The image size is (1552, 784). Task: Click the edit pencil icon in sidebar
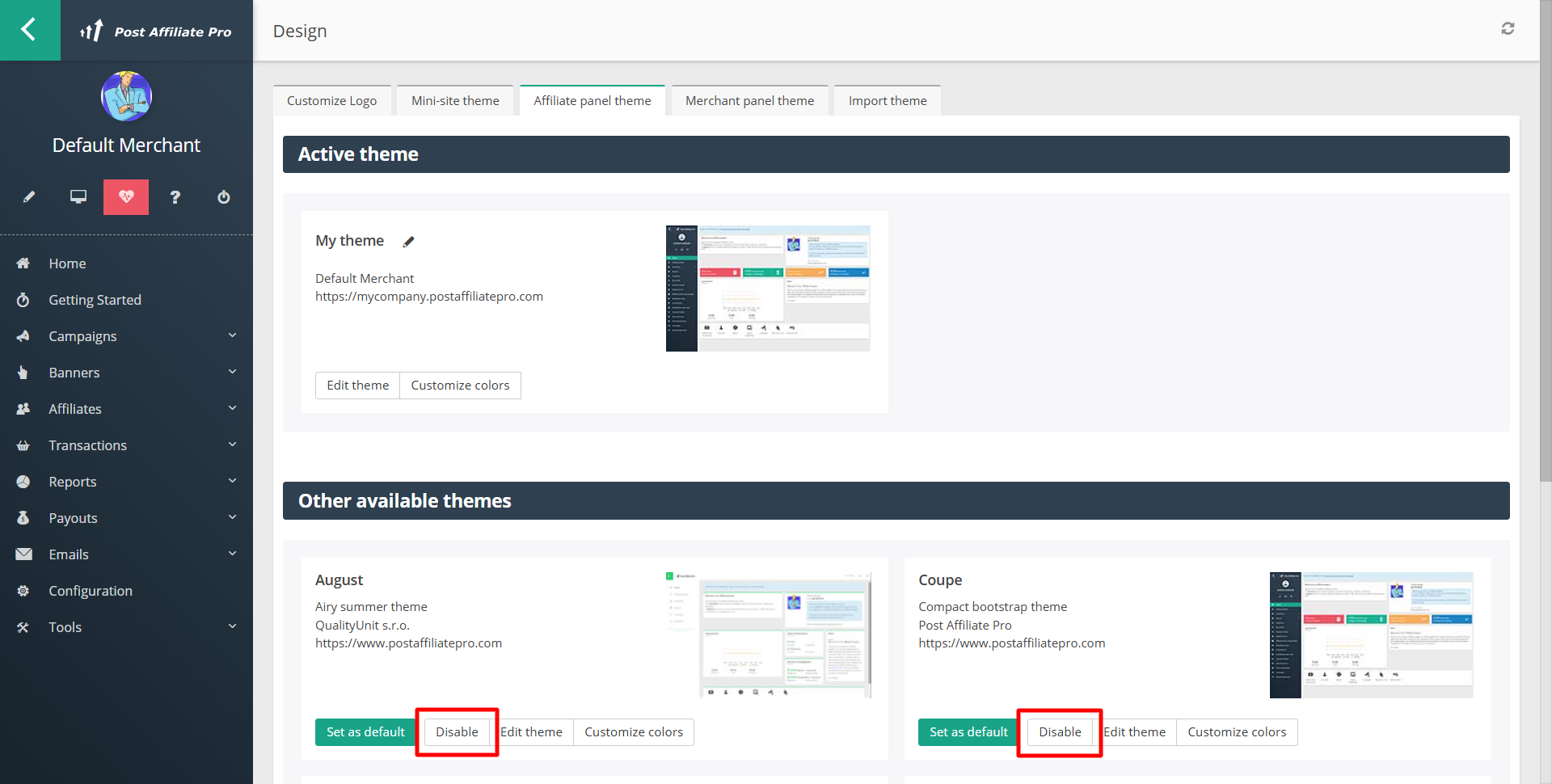[x=29, y=197]
